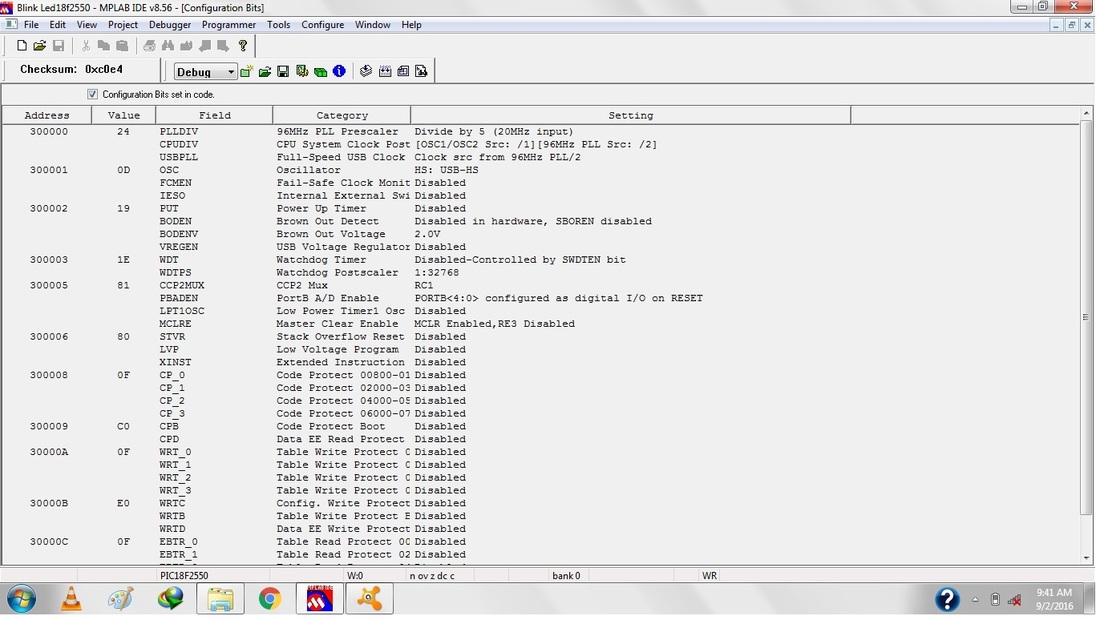Image resolution: width=1100 pixels, height=620 pixels.
Task: Click the scrollbar up arrow of the table
Action: [x=1087, y=114]
